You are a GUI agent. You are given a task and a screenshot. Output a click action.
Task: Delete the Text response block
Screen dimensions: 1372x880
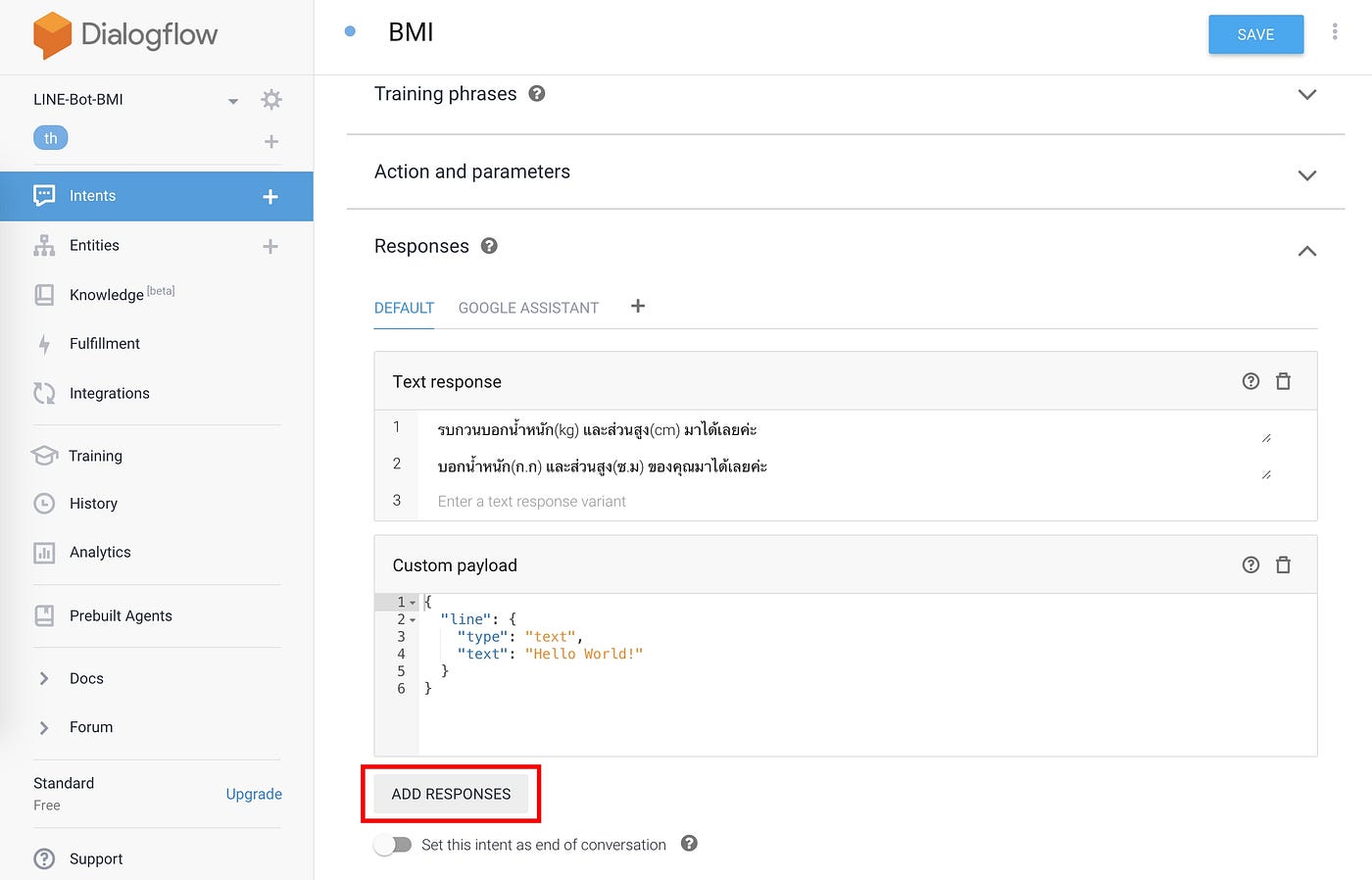[1284, 381]
